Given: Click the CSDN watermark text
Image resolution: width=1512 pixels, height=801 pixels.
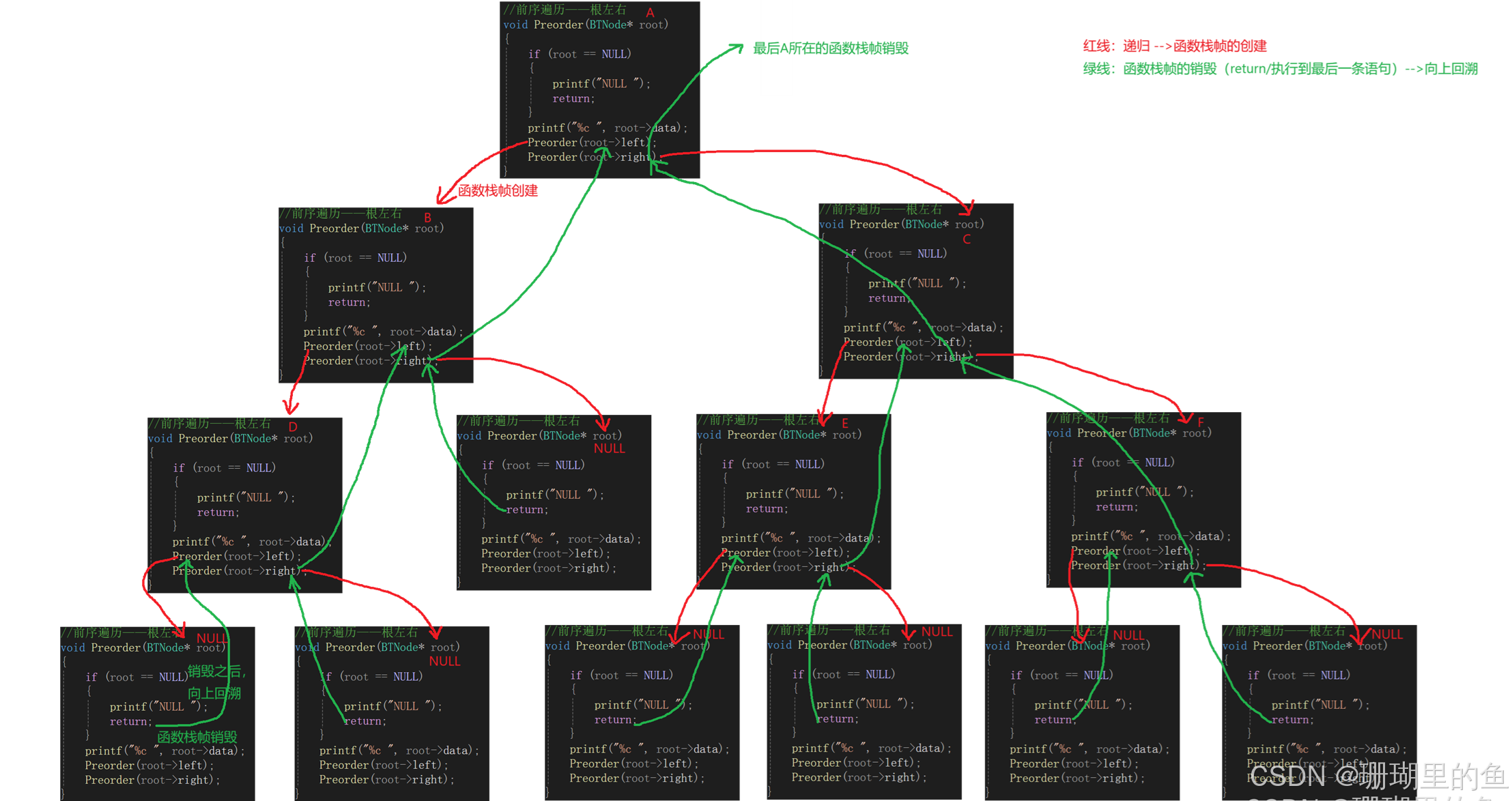Looking at the screenshot, I should (1378, 776).
